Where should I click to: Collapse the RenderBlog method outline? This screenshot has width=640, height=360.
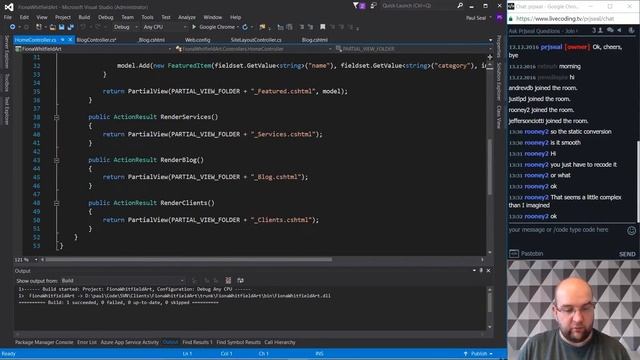click(56, 160)
